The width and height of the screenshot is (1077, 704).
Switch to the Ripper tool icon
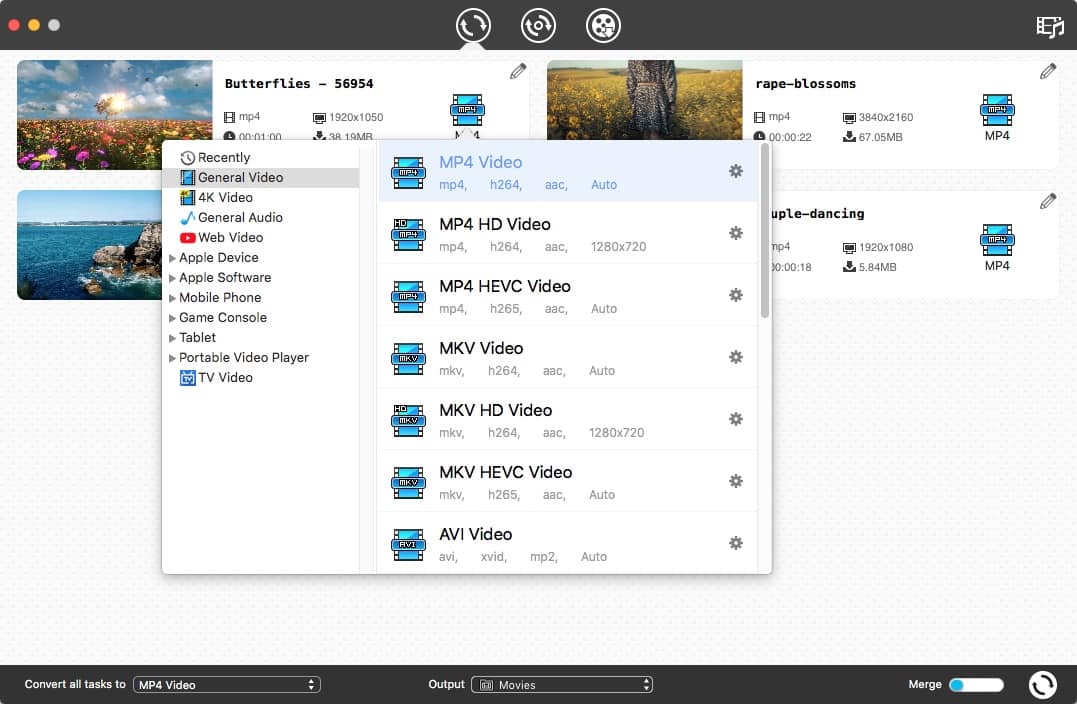click(538, 26)
